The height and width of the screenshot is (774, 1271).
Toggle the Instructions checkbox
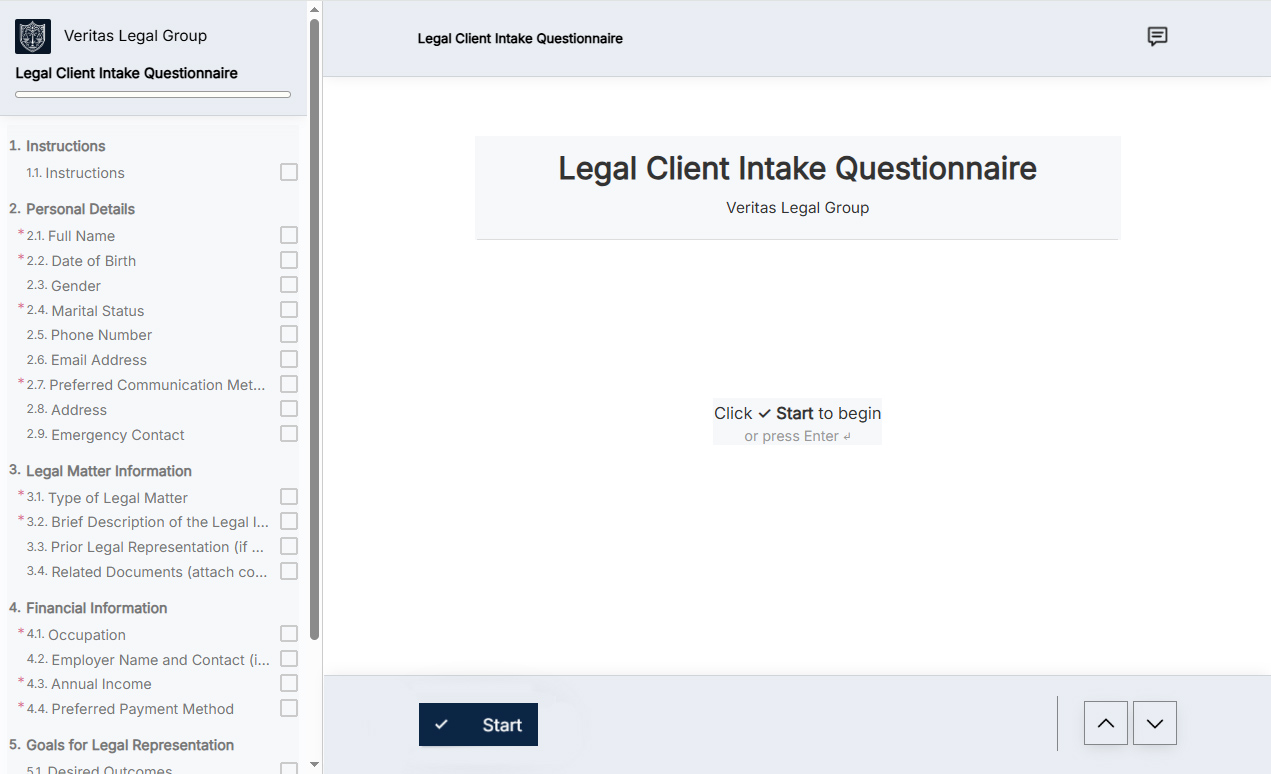(x=289, y=173)
